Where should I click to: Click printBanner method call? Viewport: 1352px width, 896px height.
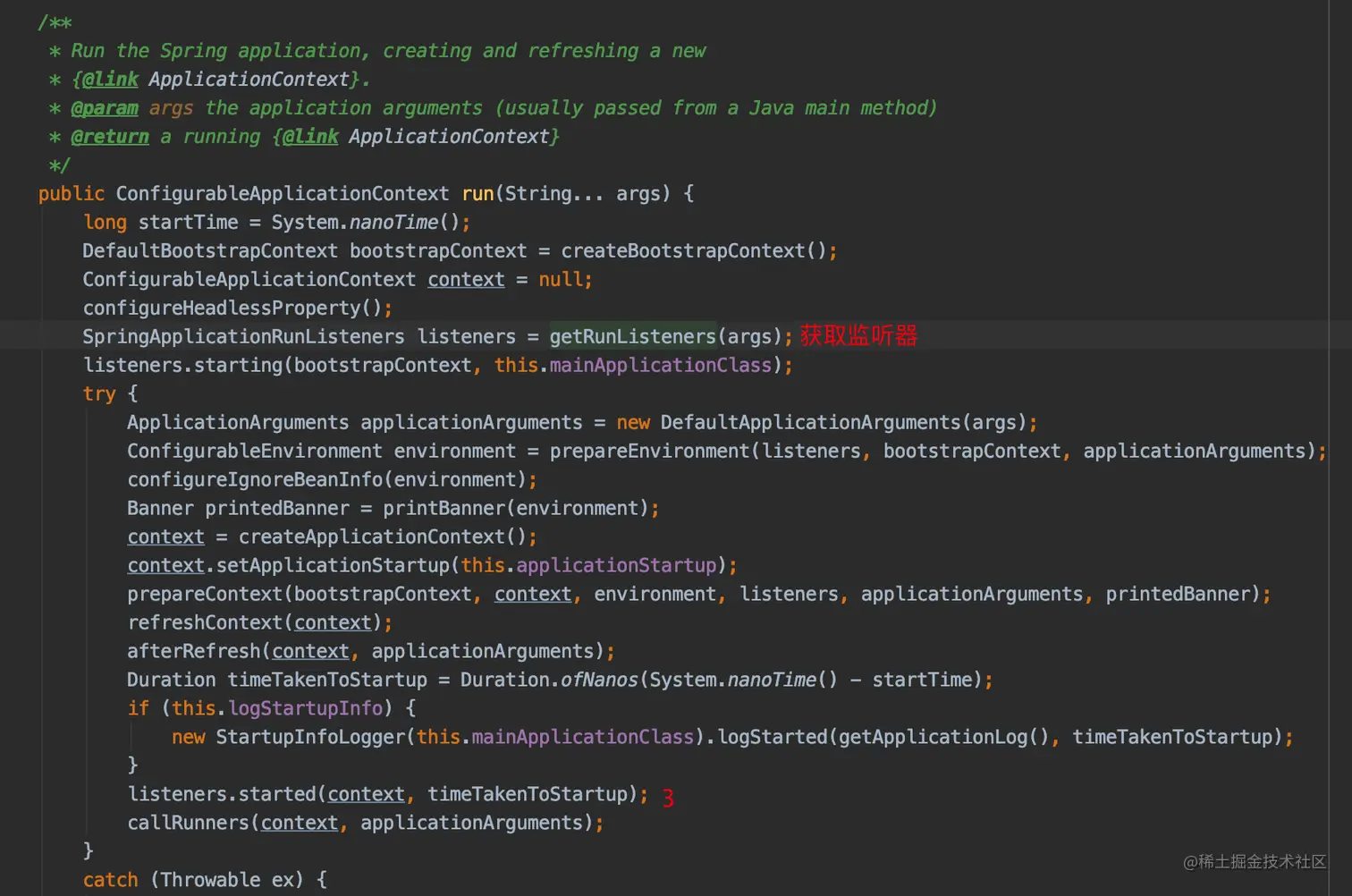tap(444, 509)
